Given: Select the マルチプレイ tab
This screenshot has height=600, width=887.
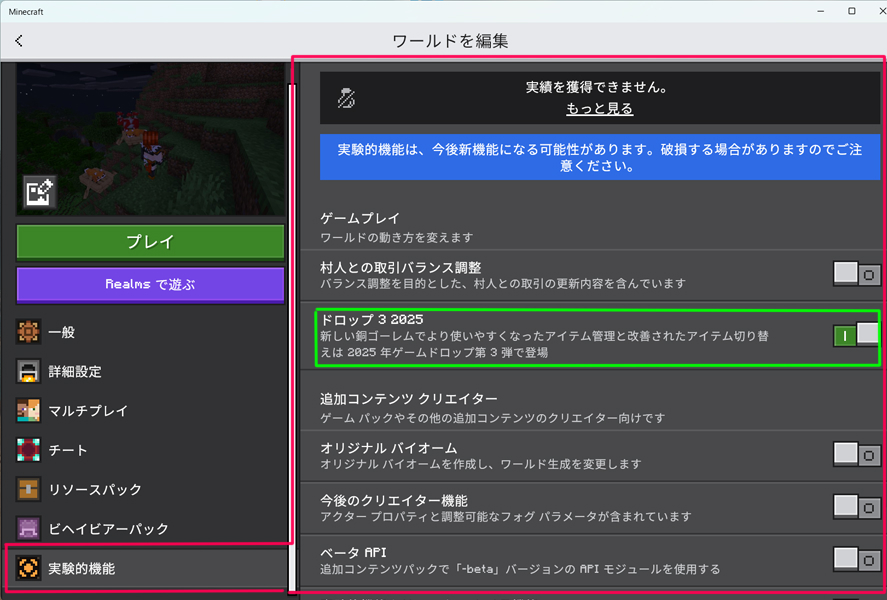Looking at the screenshot, I should (x=150, y=411).
